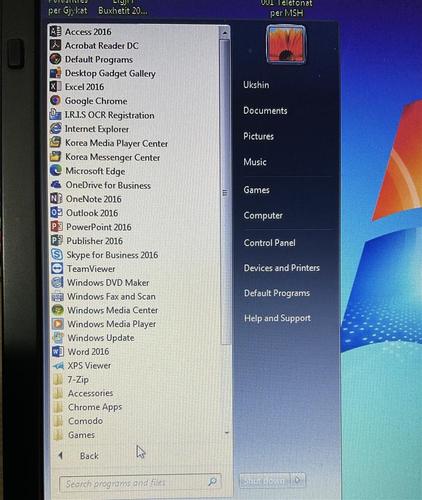Open Desktop Gadget Gallery icon

56,73
